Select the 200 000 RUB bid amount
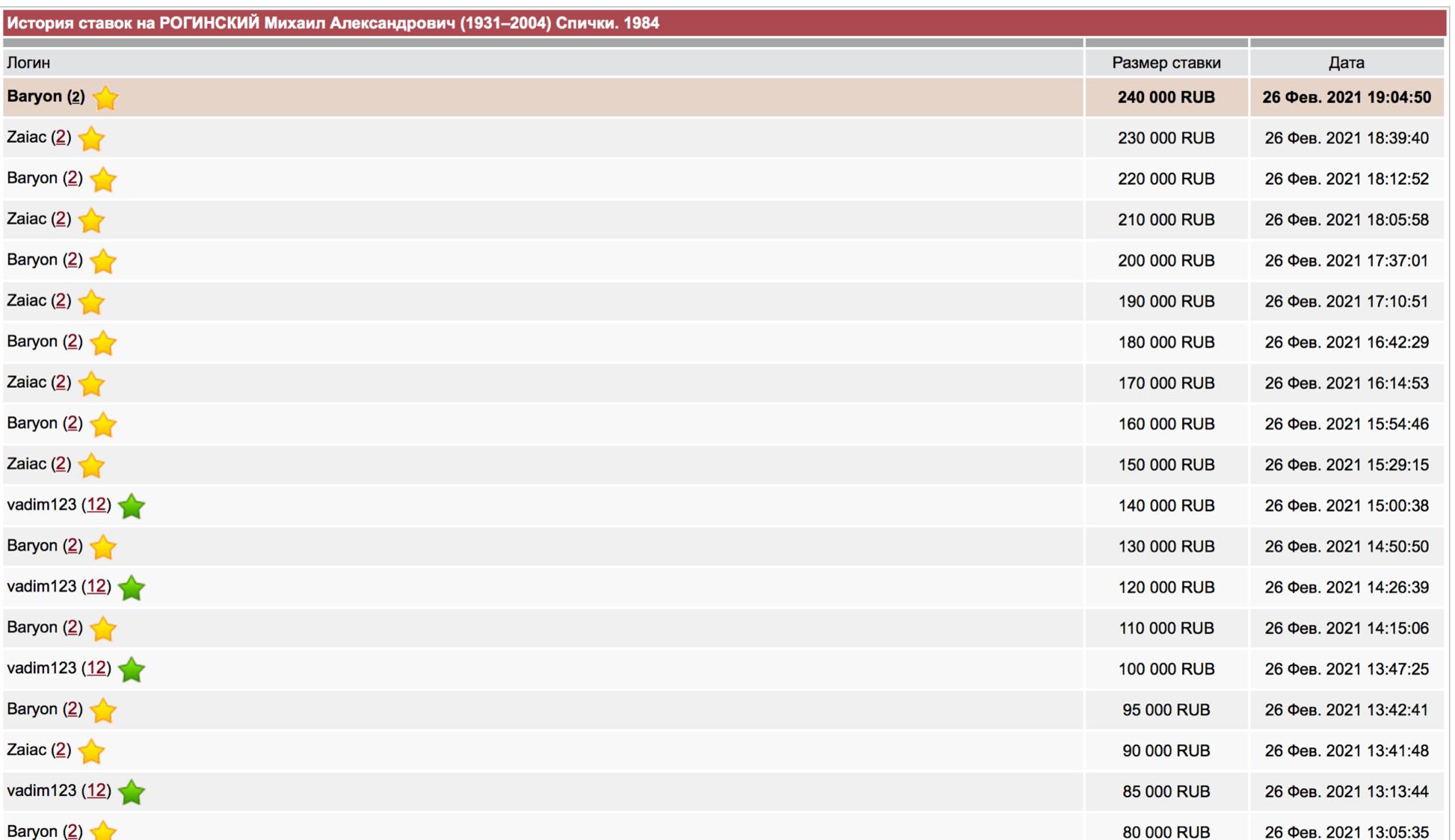 pos(1166,261)
